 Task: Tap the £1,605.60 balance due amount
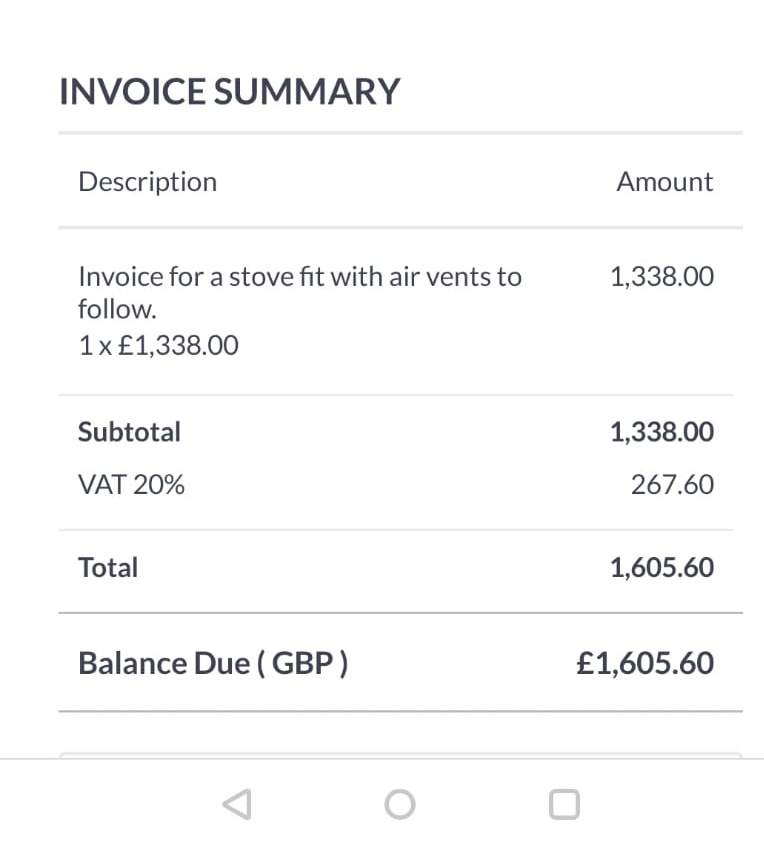[645, 663]
